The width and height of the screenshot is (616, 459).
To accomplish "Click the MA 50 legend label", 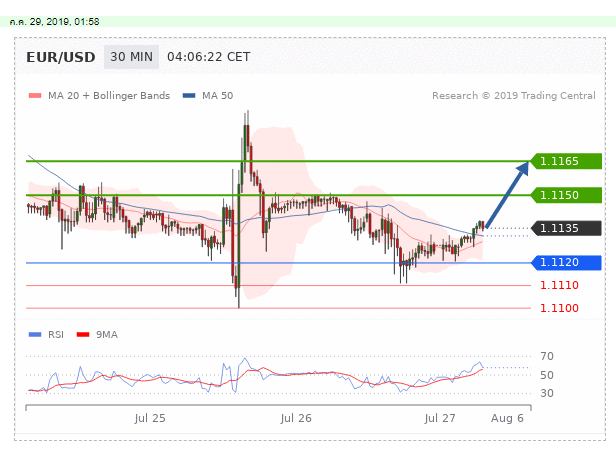I will coord(217,96).
